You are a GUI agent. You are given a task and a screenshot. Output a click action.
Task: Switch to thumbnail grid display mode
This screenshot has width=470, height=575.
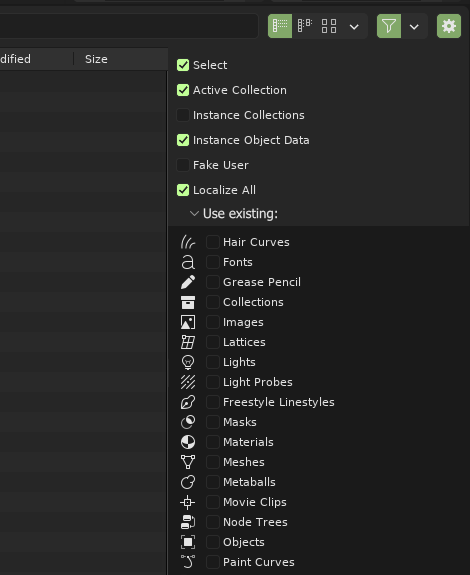click(x=329, y=26)
